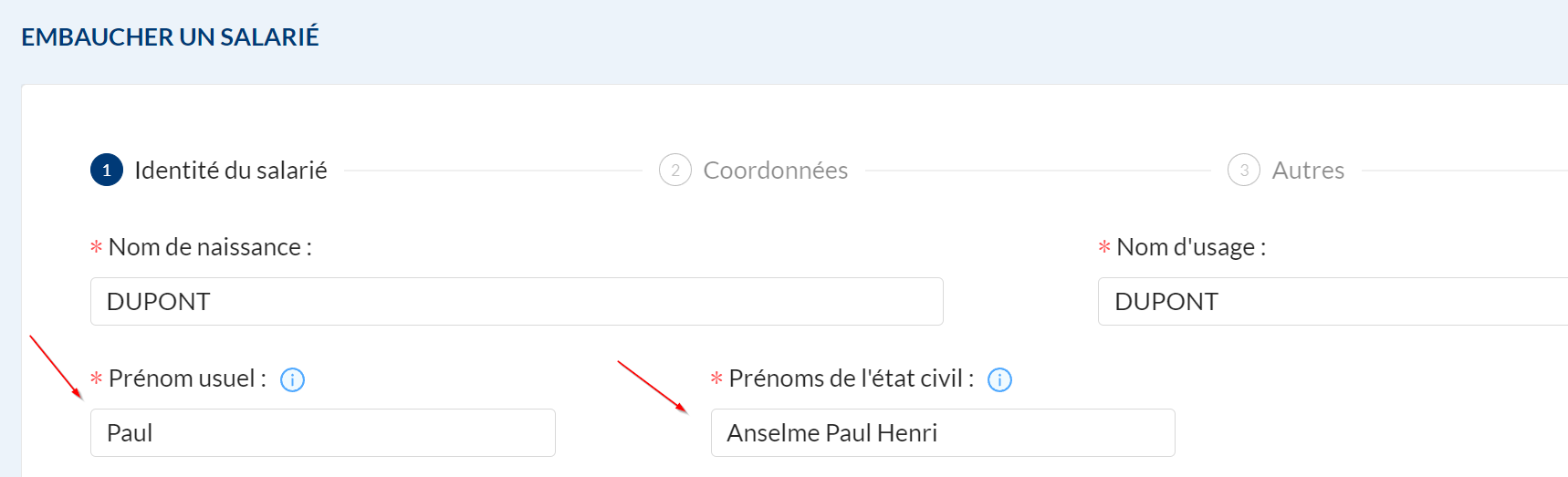Screen dimensions: 1568x477
Task: Click red asterisk before Nom d'usage
Action: (x=1104, y=247)
